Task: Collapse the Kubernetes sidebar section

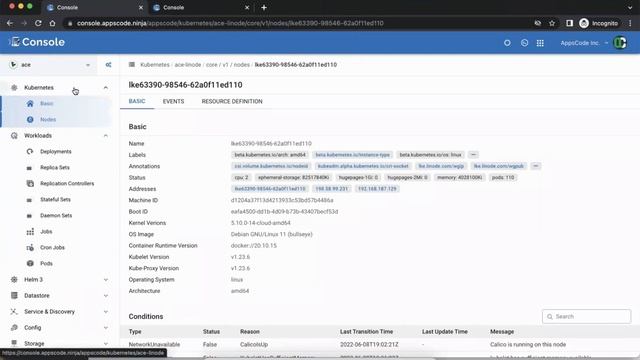Action: pos(106,88)
